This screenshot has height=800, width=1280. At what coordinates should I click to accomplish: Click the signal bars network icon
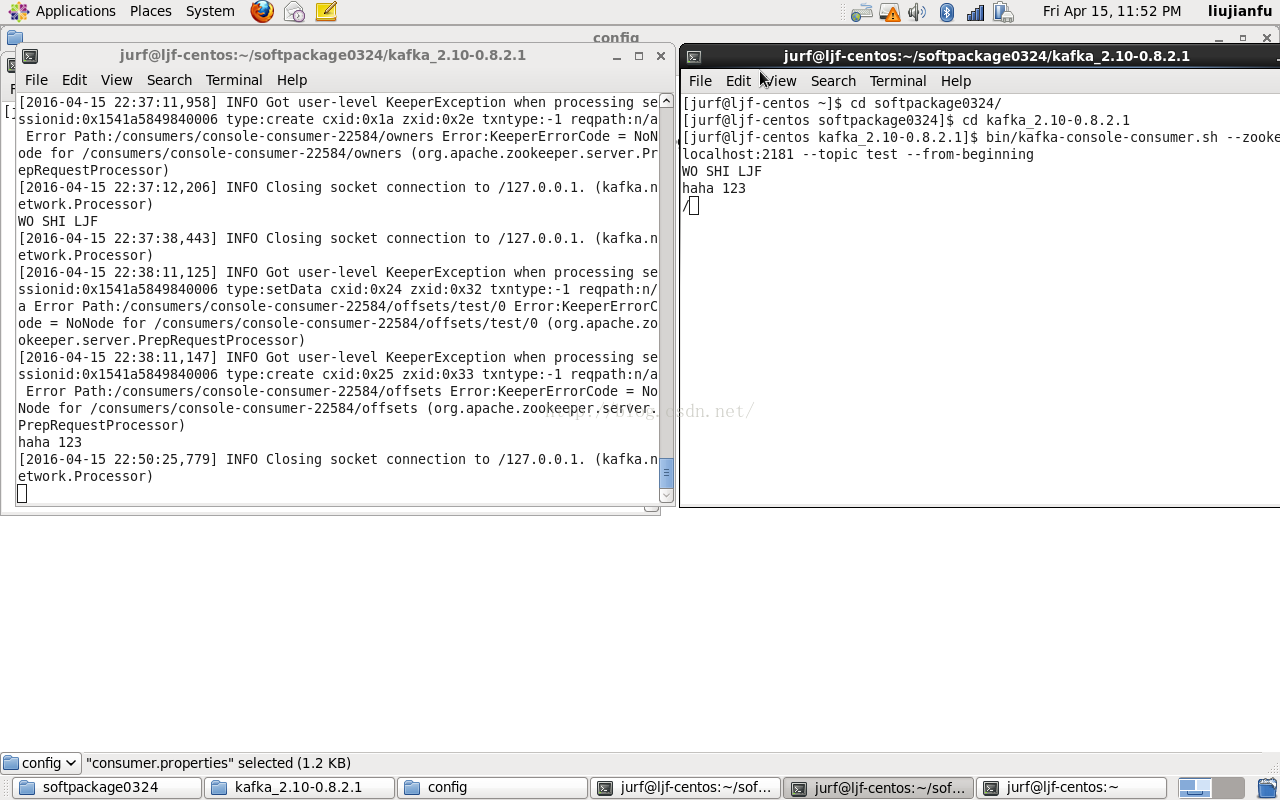point(975,12)
